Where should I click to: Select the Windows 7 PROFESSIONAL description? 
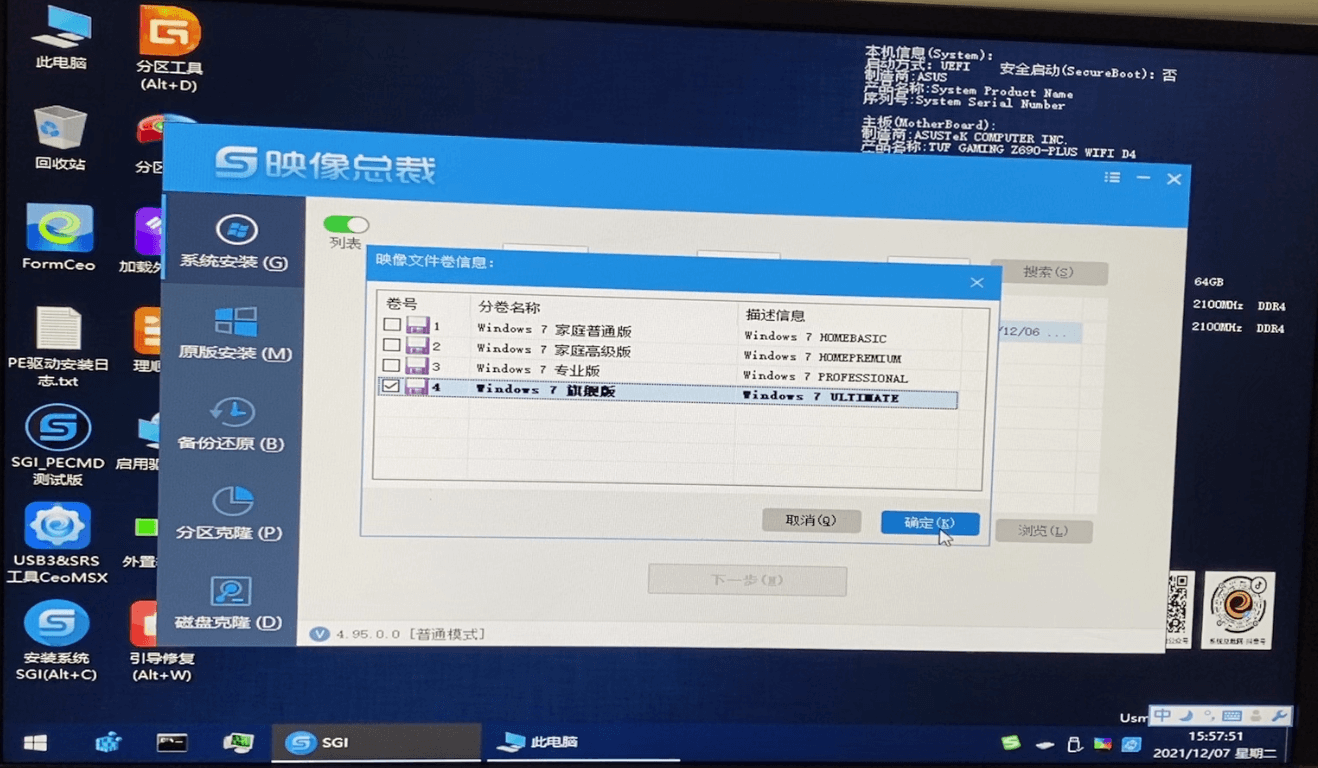pos(825,377)
